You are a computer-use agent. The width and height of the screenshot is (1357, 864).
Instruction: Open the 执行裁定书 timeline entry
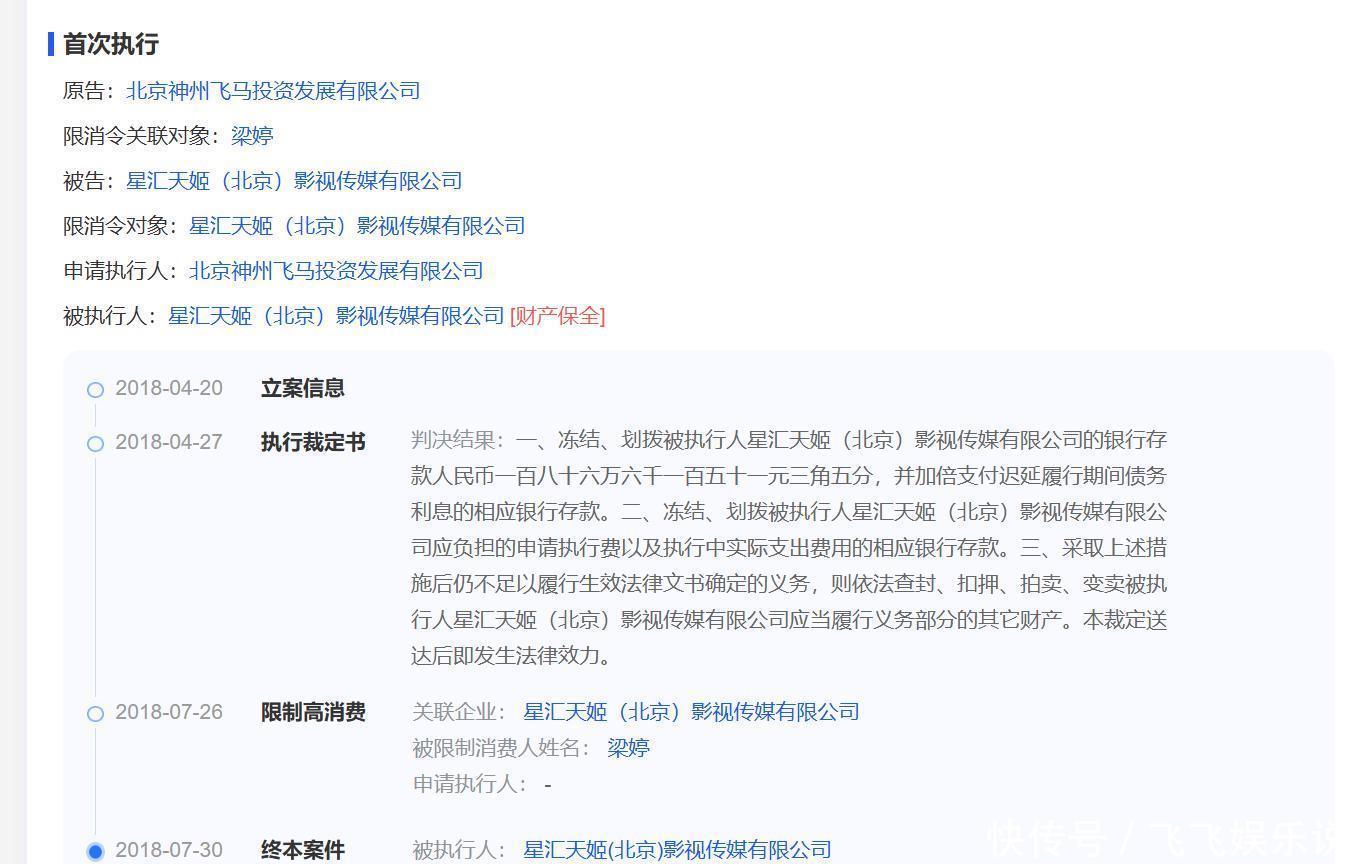pyautogui.click(x=313, y=443)
